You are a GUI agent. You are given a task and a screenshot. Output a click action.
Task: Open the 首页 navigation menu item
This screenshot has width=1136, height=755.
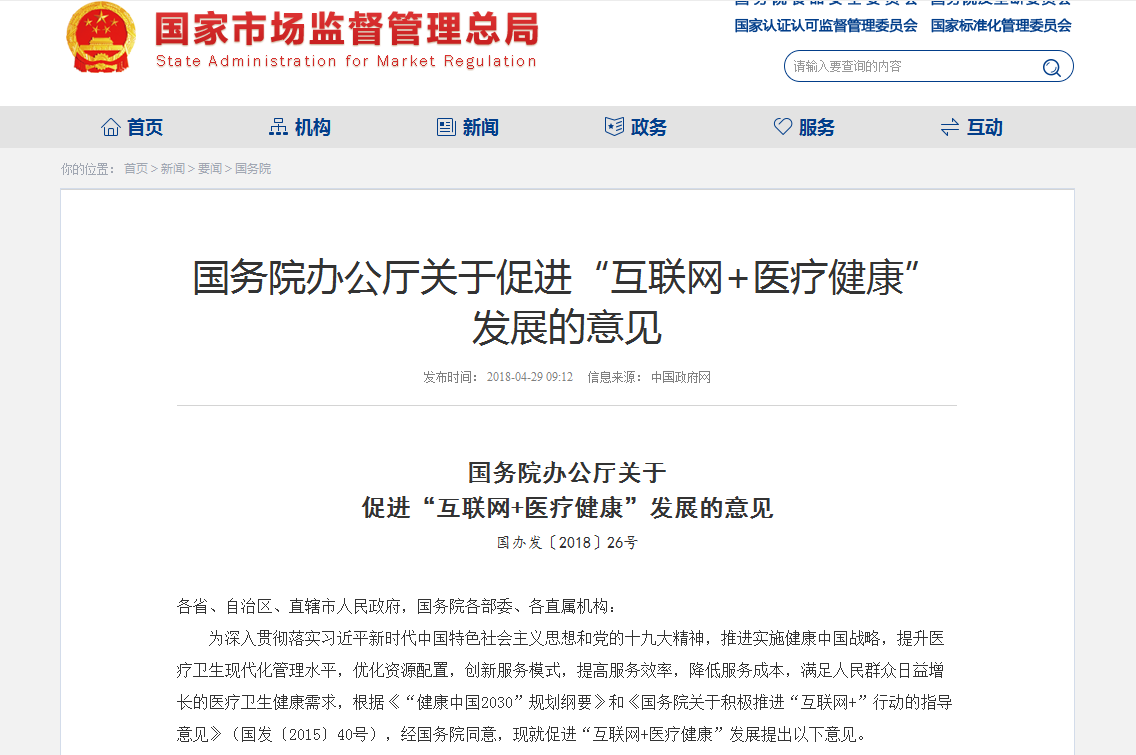145,127
